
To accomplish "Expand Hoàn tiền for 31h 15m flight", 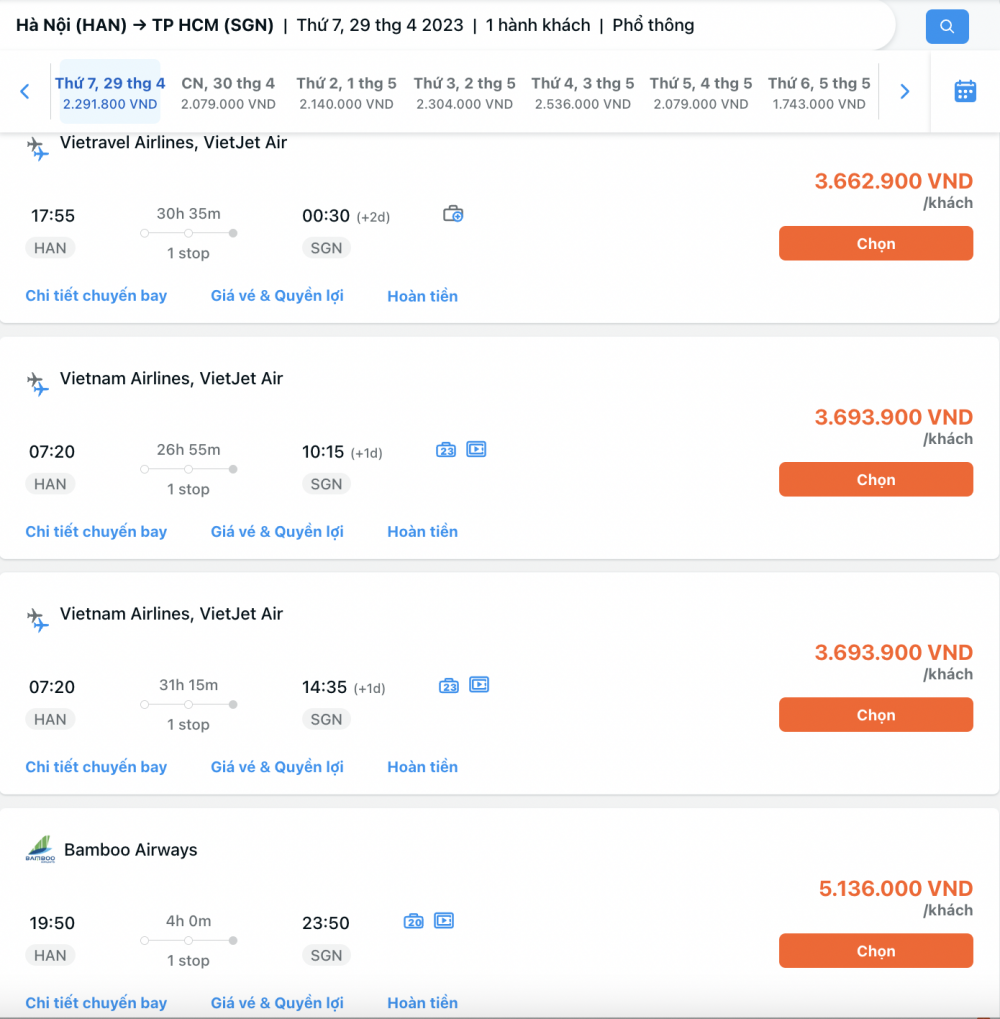I will [x=422, y=767].
